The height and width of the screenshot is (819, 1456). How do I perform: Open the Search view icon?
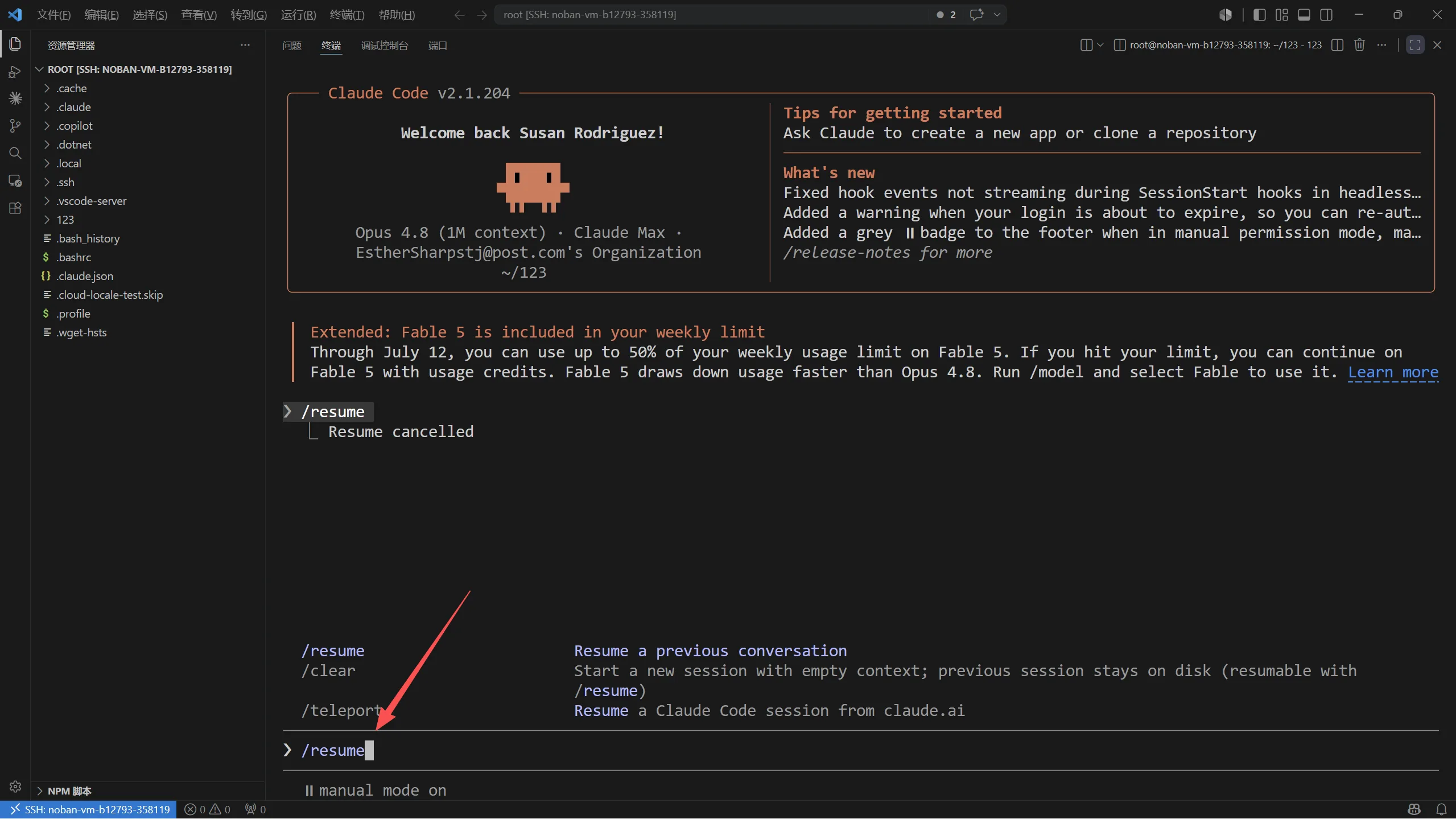(15, 153)
